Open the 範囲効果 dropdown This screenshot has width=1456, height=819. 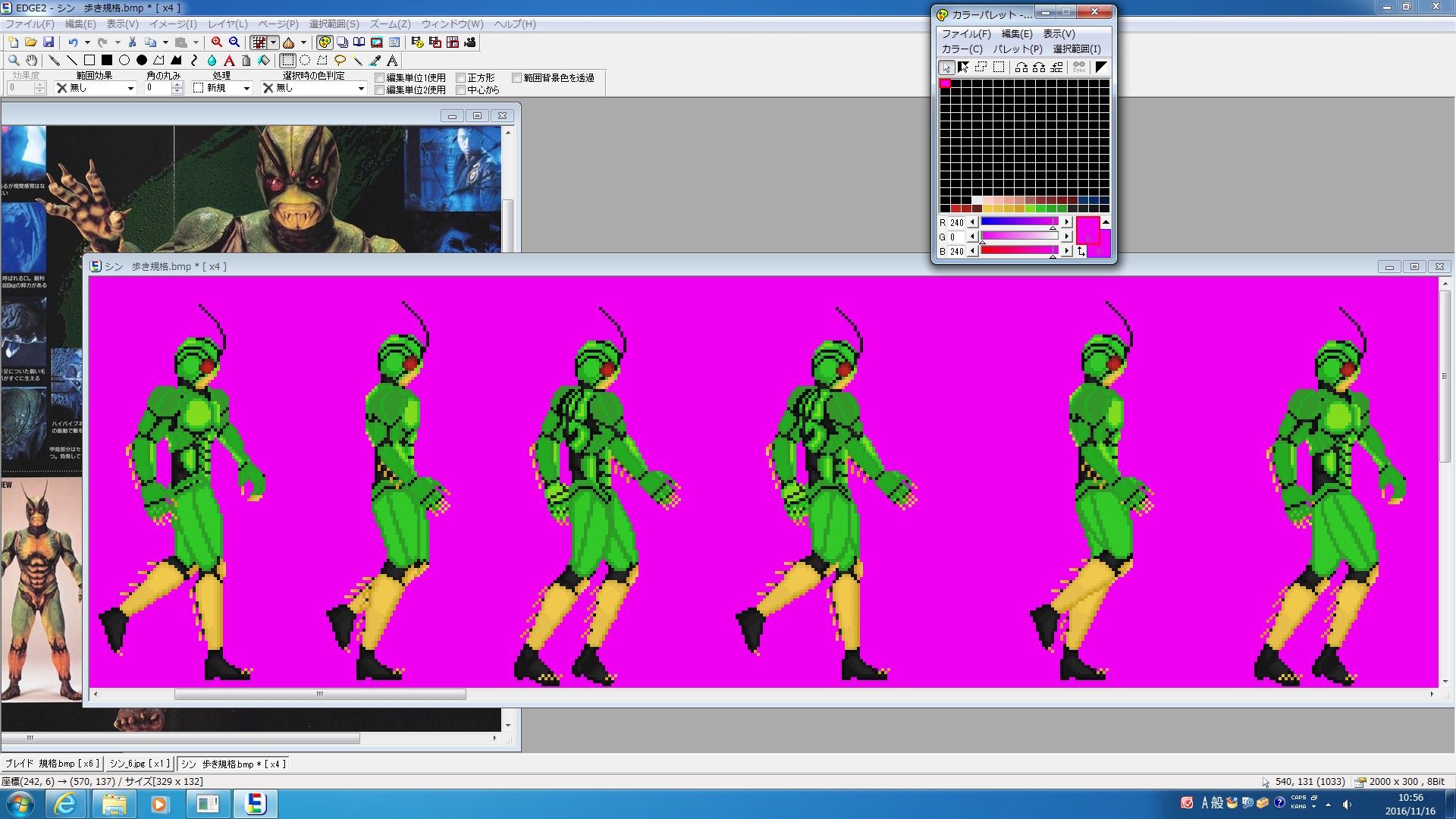coord(96,88)
